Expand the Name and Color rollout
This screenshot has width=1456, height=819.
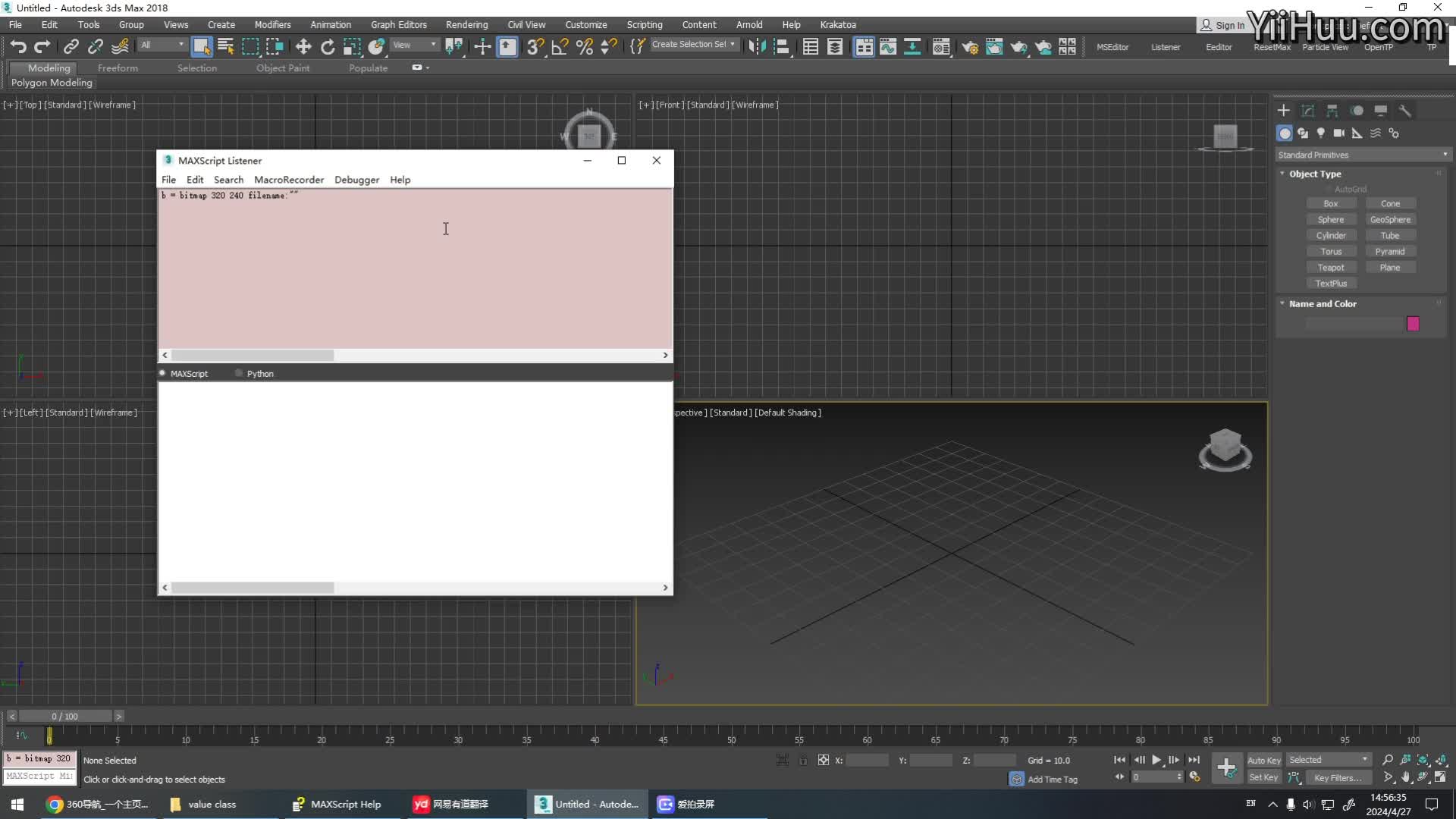(1322, 303)
